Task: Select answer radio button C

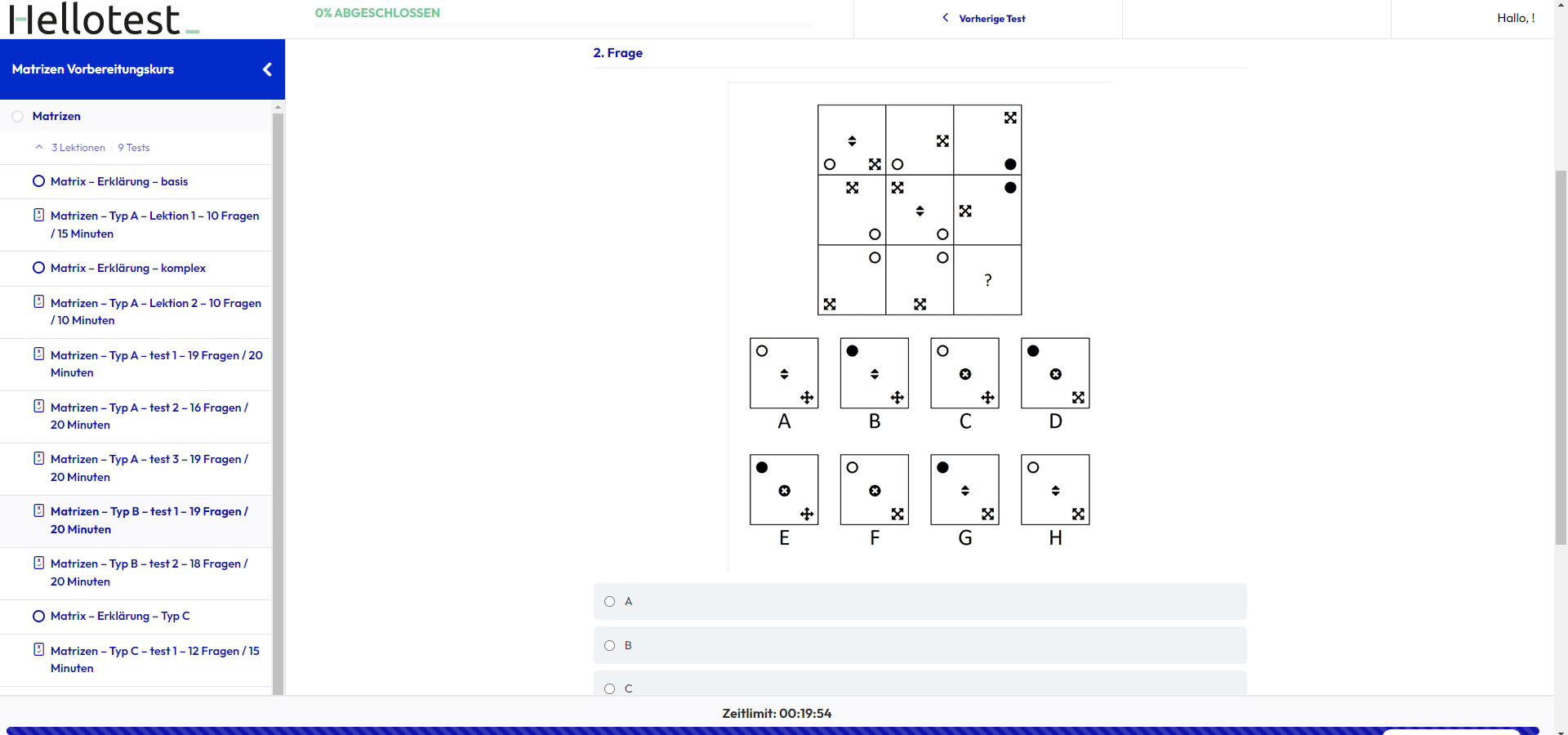Action: (x=609, y=689)
